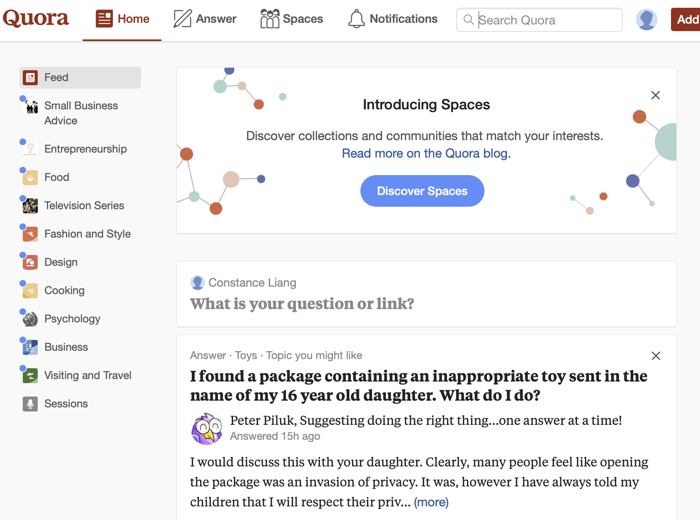Viewport: 700px width, 520px height.
Task: Click the search magnifier icon
Action: click(468, 20)
